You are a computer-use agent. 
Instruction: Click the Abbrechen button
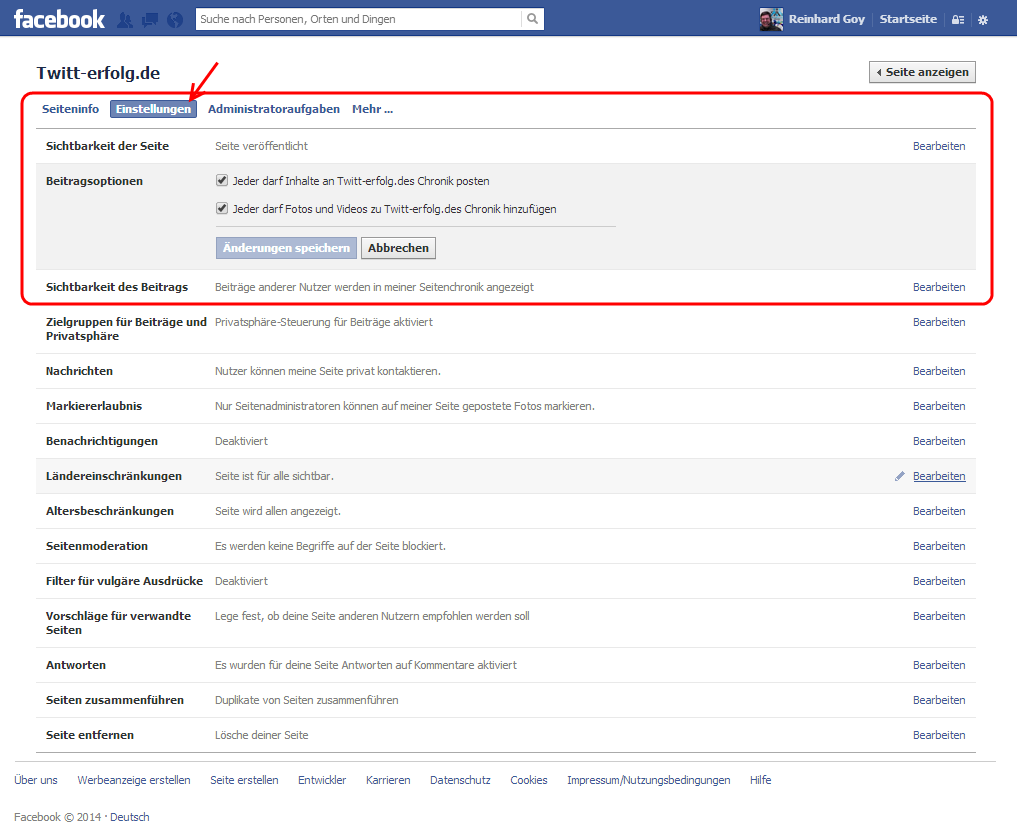pos(398,248)
